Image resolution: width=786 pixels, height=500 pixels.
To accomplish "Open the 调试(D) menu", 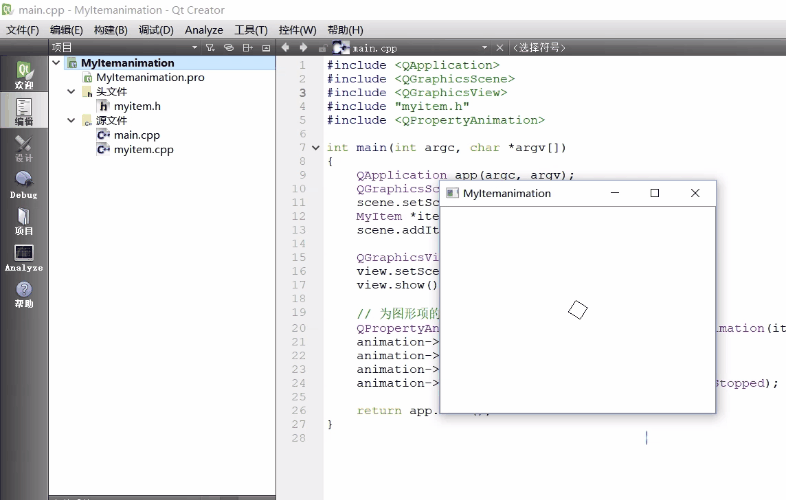I will (x=156, y=30).
